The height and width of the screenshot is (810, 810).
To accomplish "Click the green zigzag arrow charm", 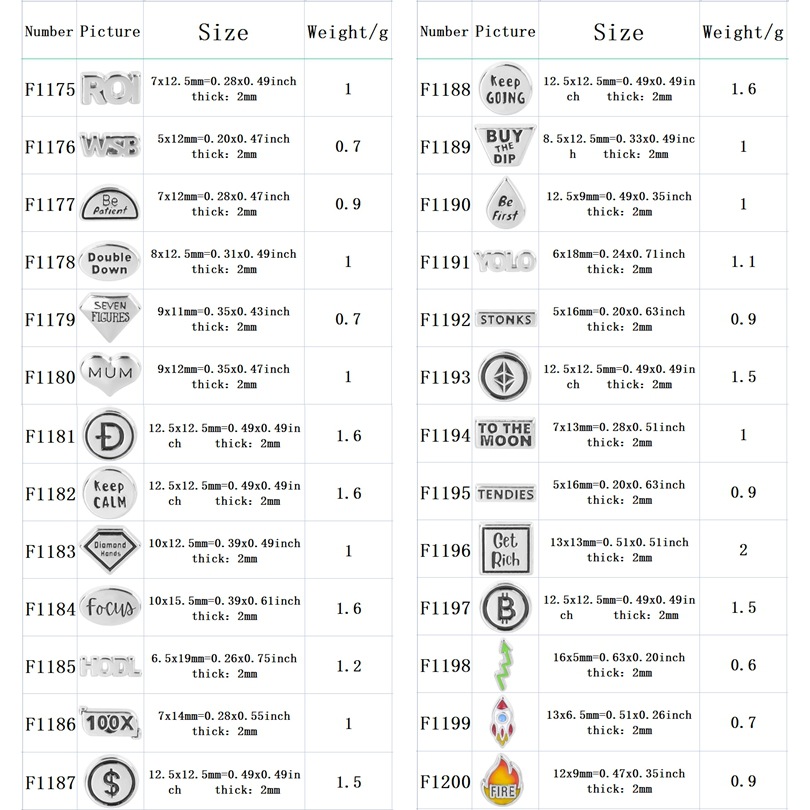I will pos(505,664).
